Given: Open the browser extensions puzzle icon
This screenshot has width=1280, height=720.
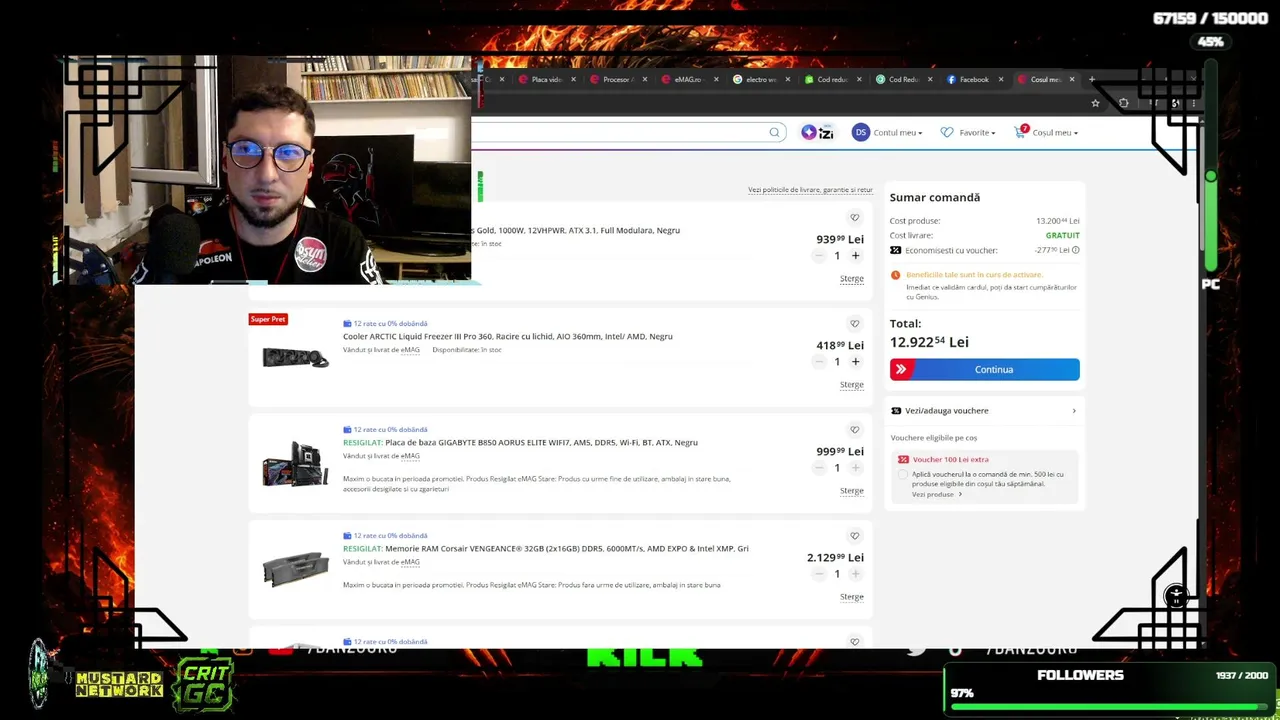Looking at the screenshot, I should click(x=1124, y=103).
